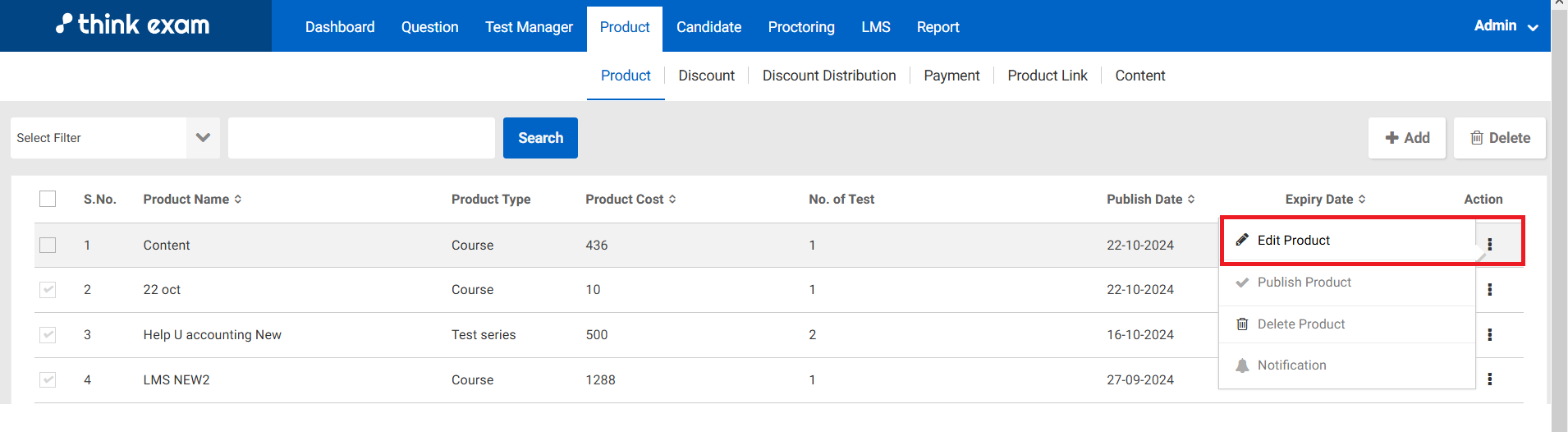Screen dimensions: 1568x432
Task: Select Delete Product in context menu
Action: 1300,324
